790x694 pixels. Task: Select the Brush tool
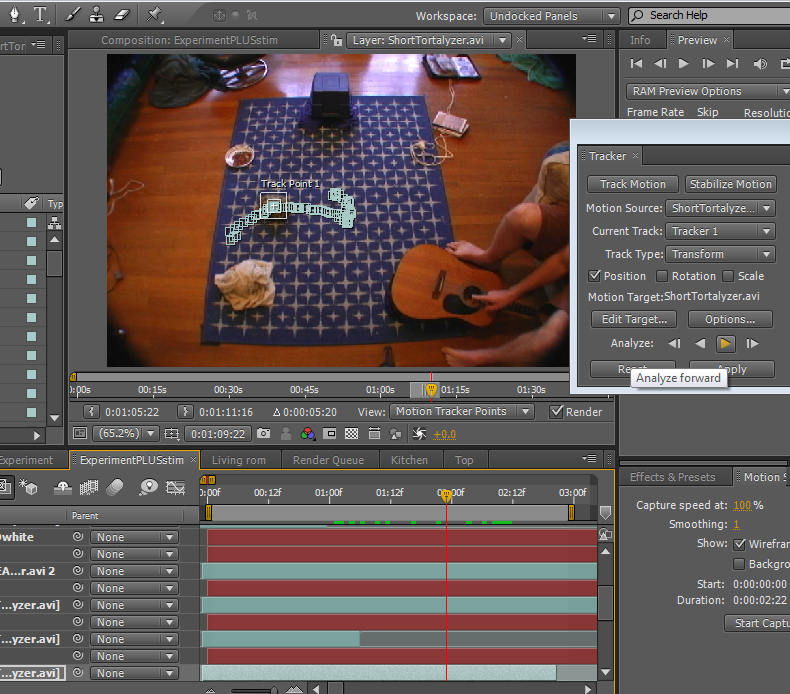point(73,15)
